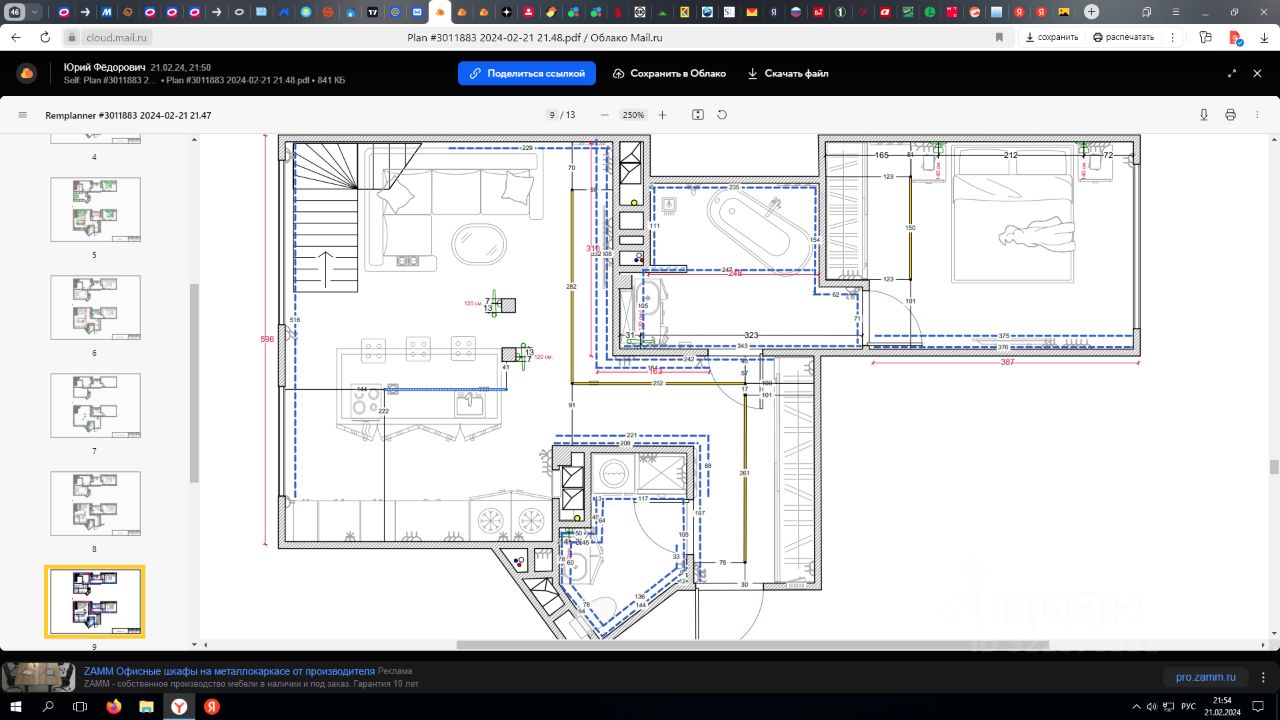Open a new browser tab
This screenshot has height=720, width=1280.
(1092, 12)
